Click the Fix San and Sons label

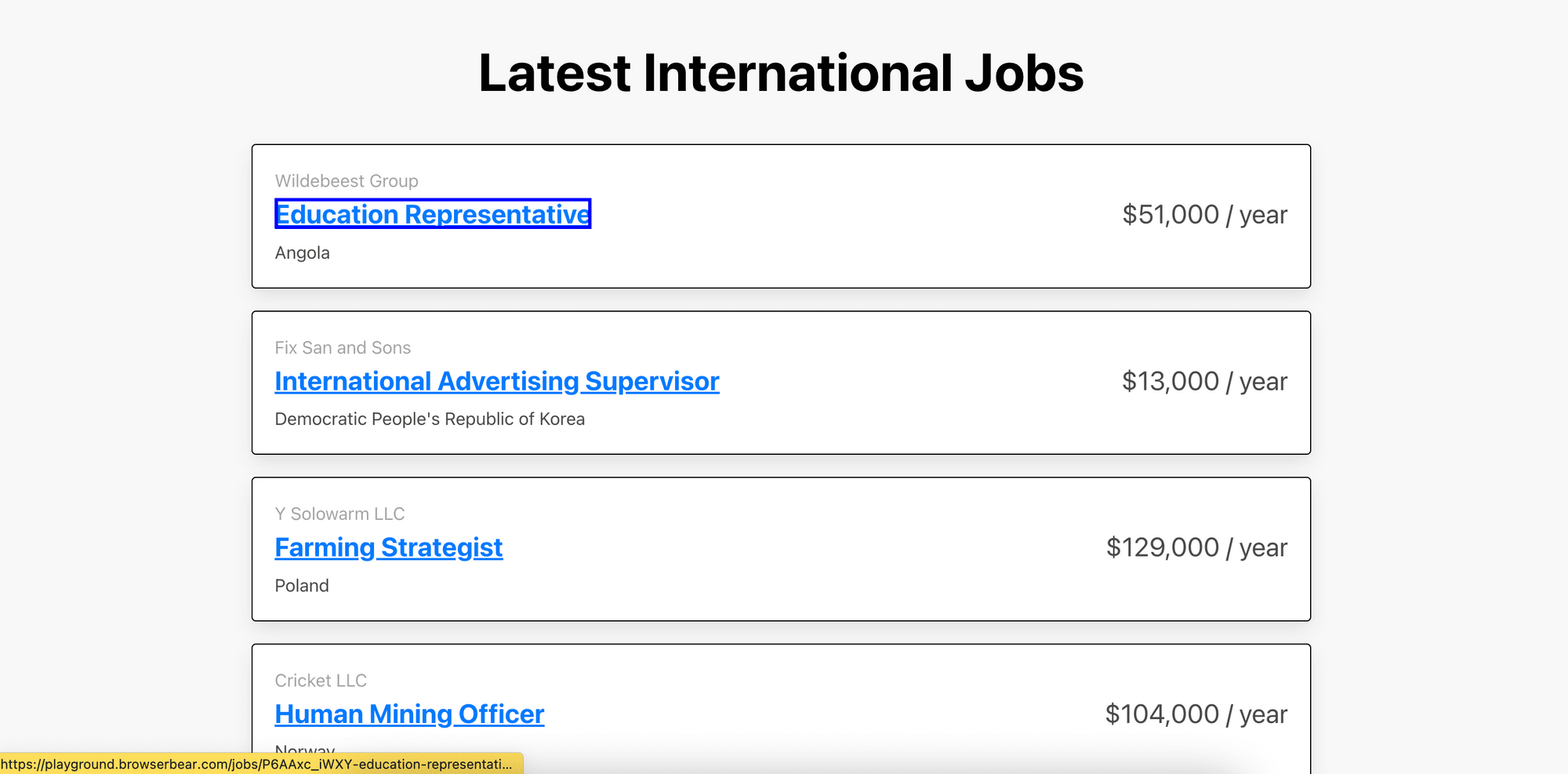pos(343,347)
